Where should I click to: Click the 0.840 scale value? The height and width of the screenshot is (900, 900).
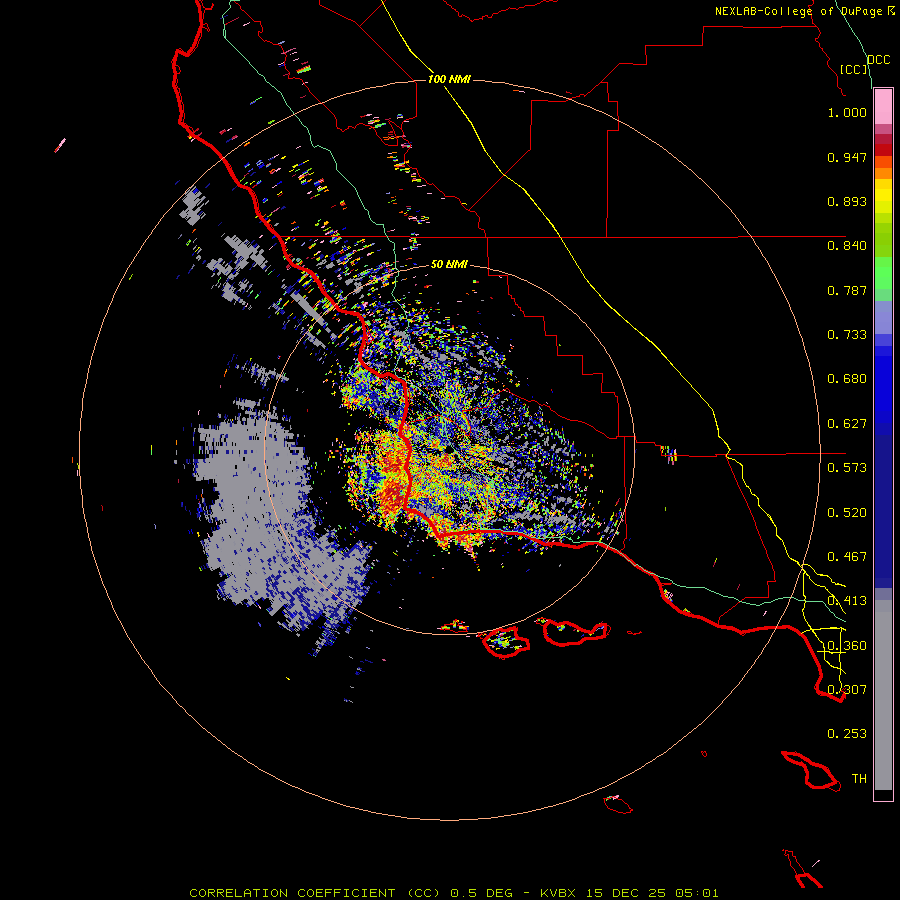[x=847, y=246]
